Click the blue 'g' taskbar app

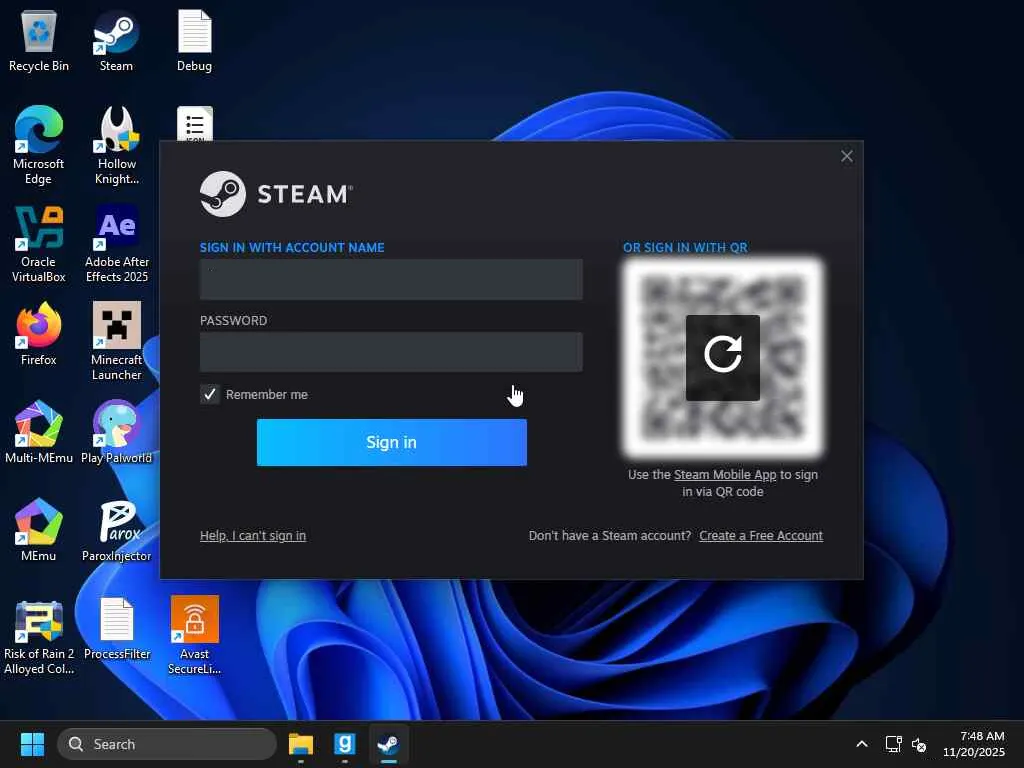pos(344,744)
